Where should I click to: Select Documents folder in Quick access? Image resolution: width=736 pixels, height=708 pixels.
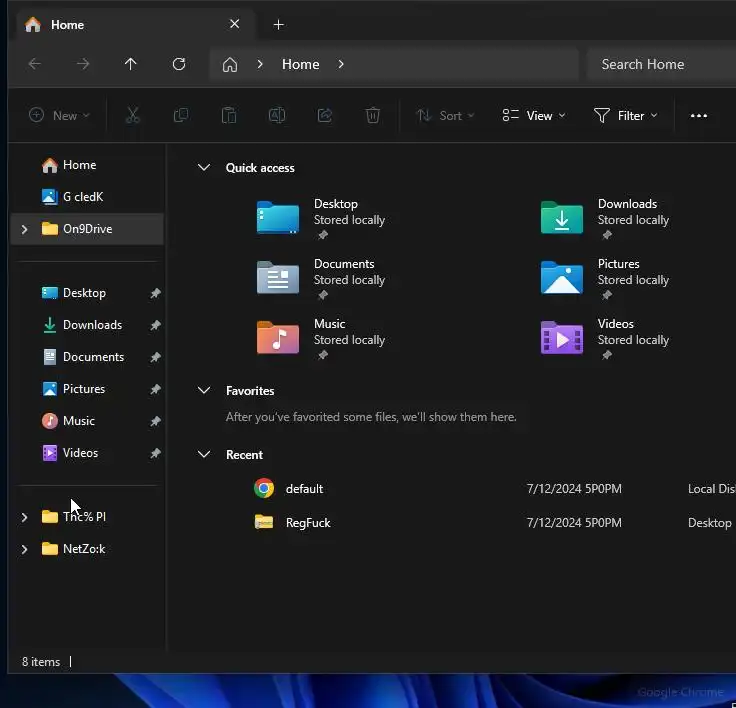tap(321, 278)
